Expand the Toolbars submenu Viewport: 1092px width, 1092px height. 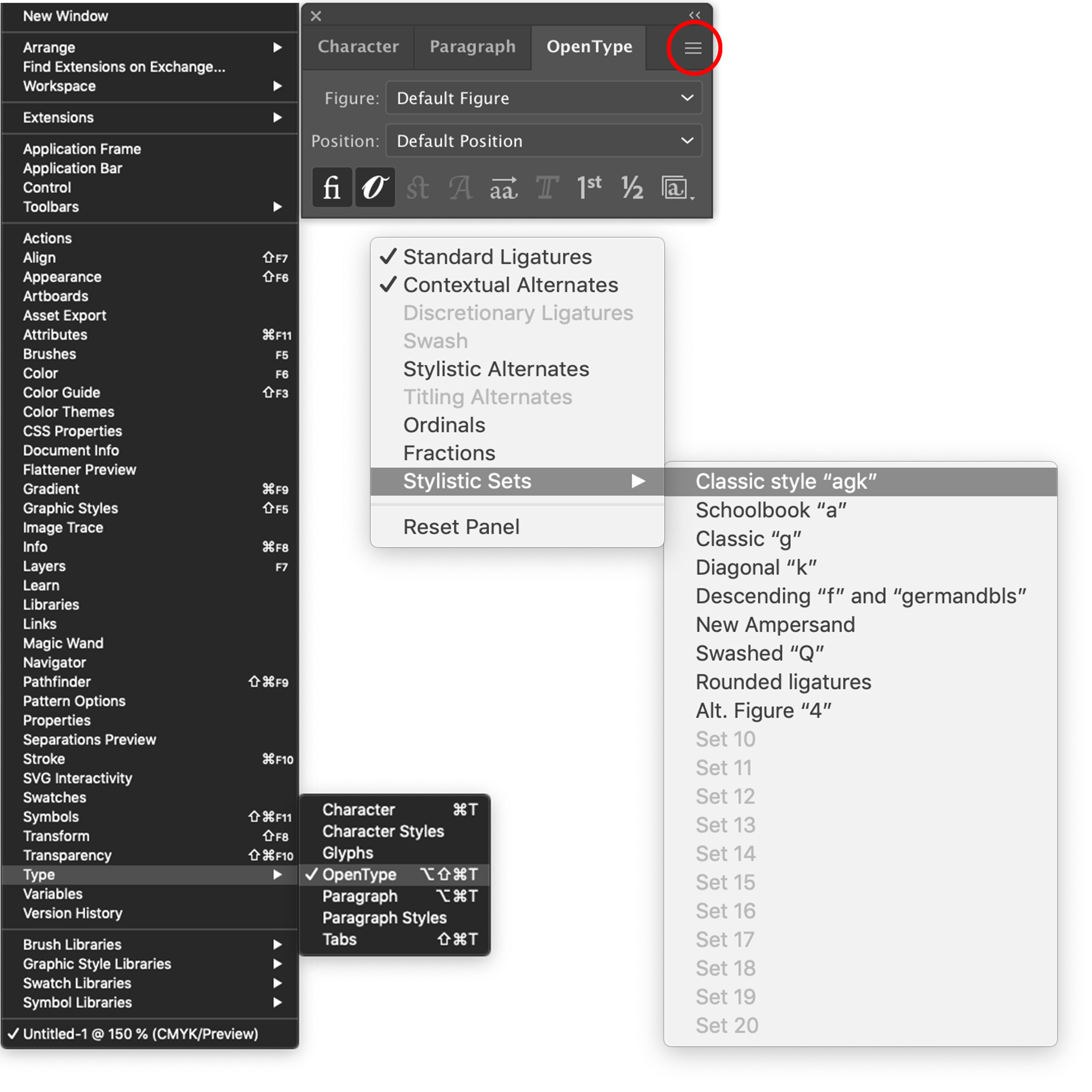coord(150,206)
